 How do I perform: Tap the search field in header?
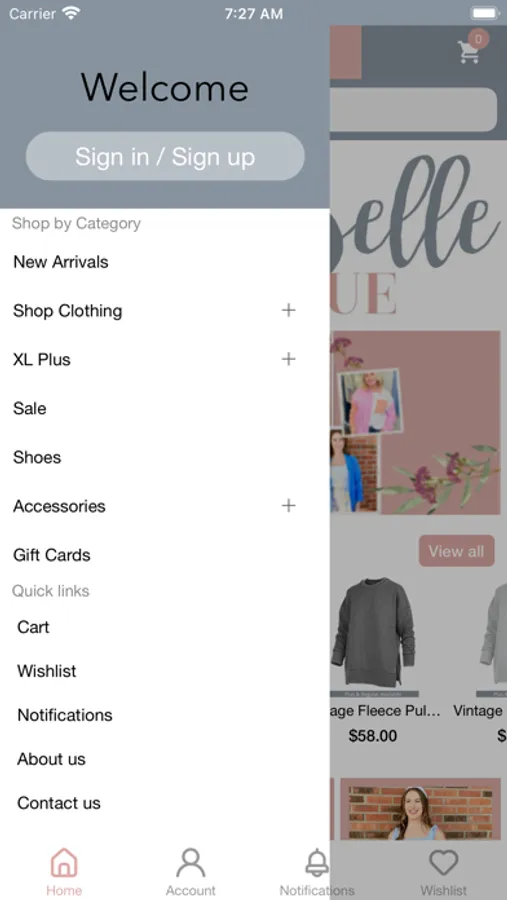(x=413, y=109)
